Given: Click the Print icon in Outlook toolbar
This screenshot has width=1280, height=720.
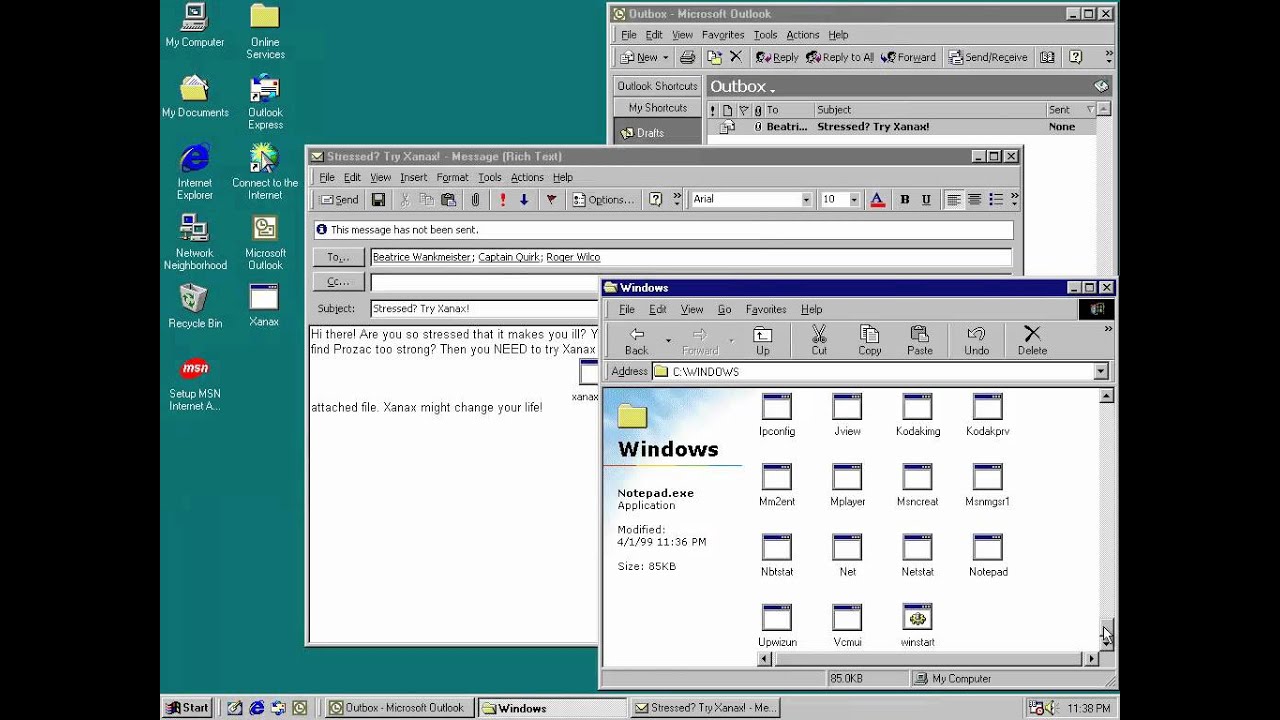Looking at the screenshot, I should [x=688, y=57].
